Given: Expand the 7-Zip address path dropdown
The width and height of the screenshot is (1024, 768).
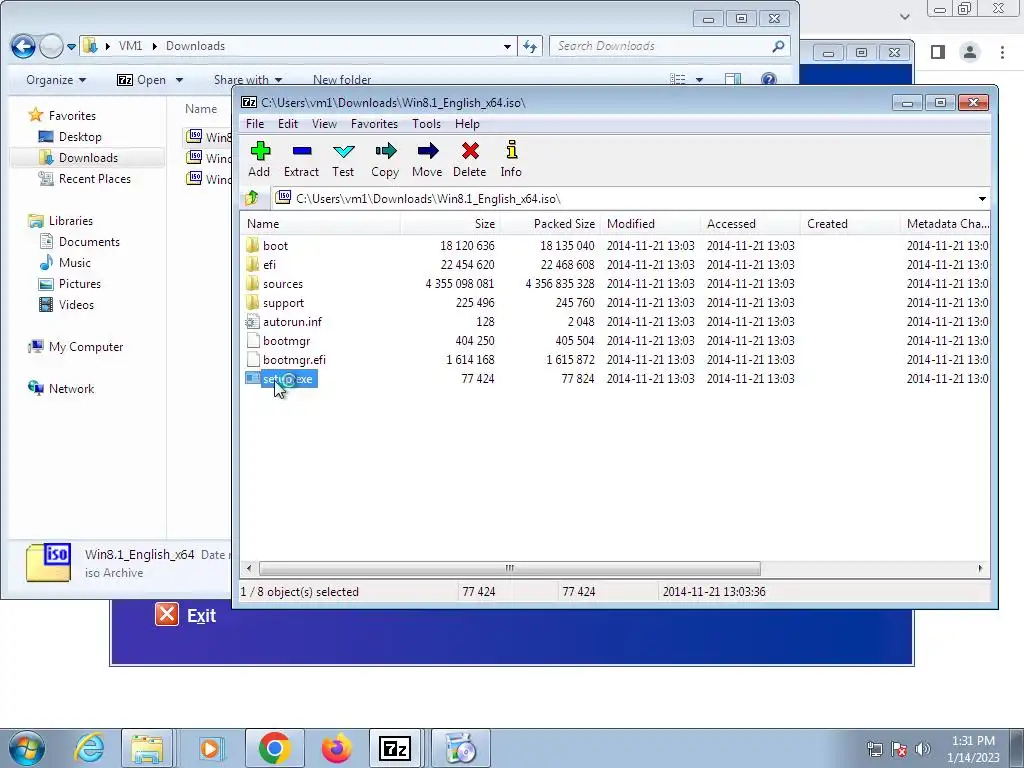Looking at the screenshot, I should 982,199.
